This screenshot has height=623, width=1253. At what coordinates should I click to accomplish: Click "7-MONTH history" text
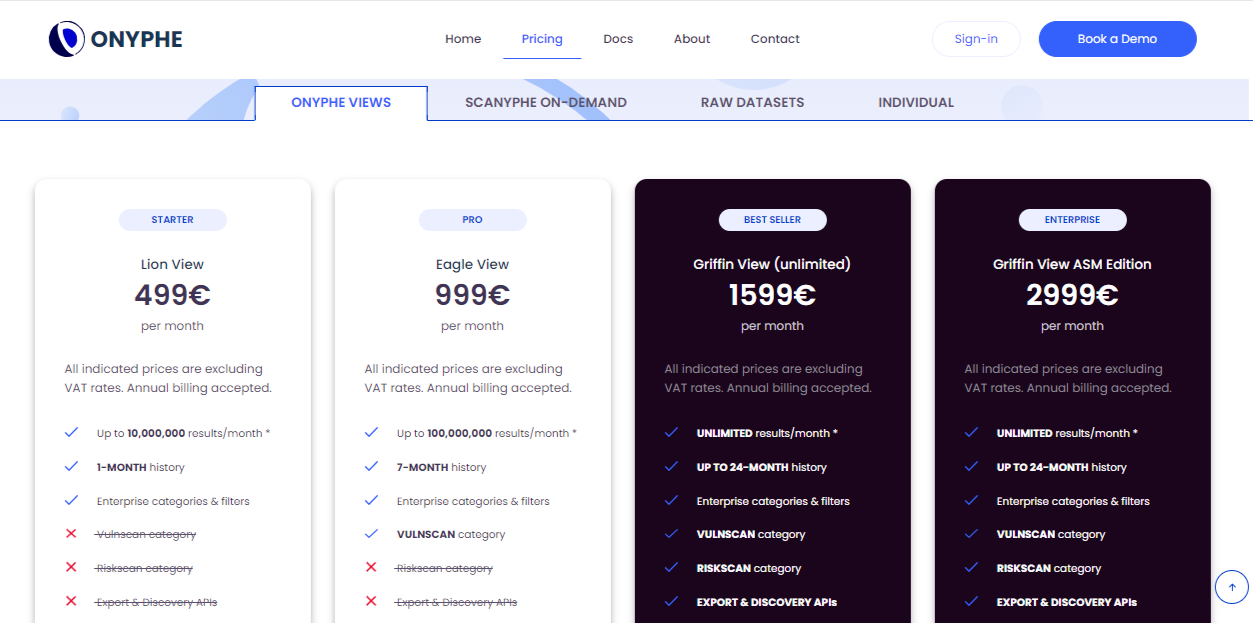point(441,468)
